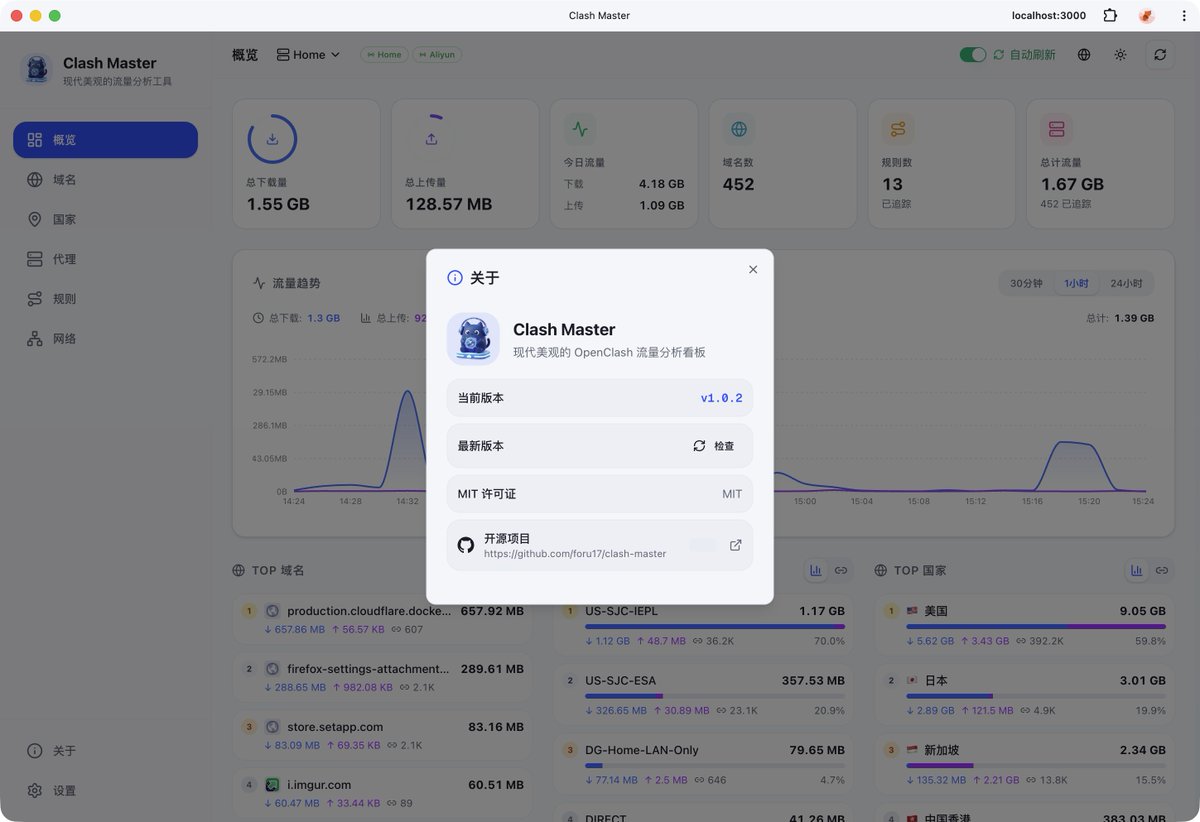Select 日本 country row
This screenshot has width=1200, height=822.
pyautogui.click(x=1024, y=695)
